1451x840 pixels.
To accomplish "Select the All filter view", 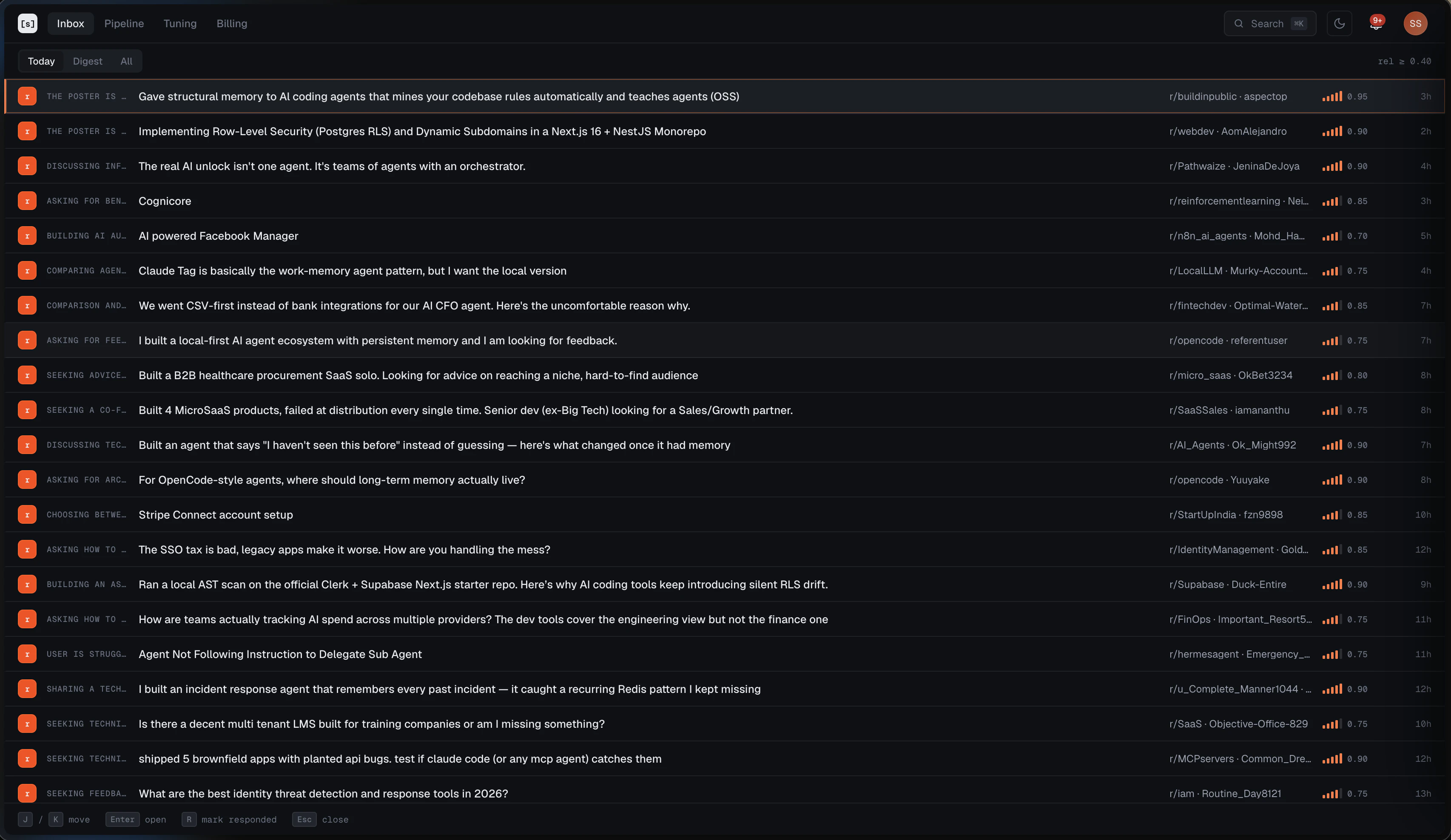I will coord(126,61).
